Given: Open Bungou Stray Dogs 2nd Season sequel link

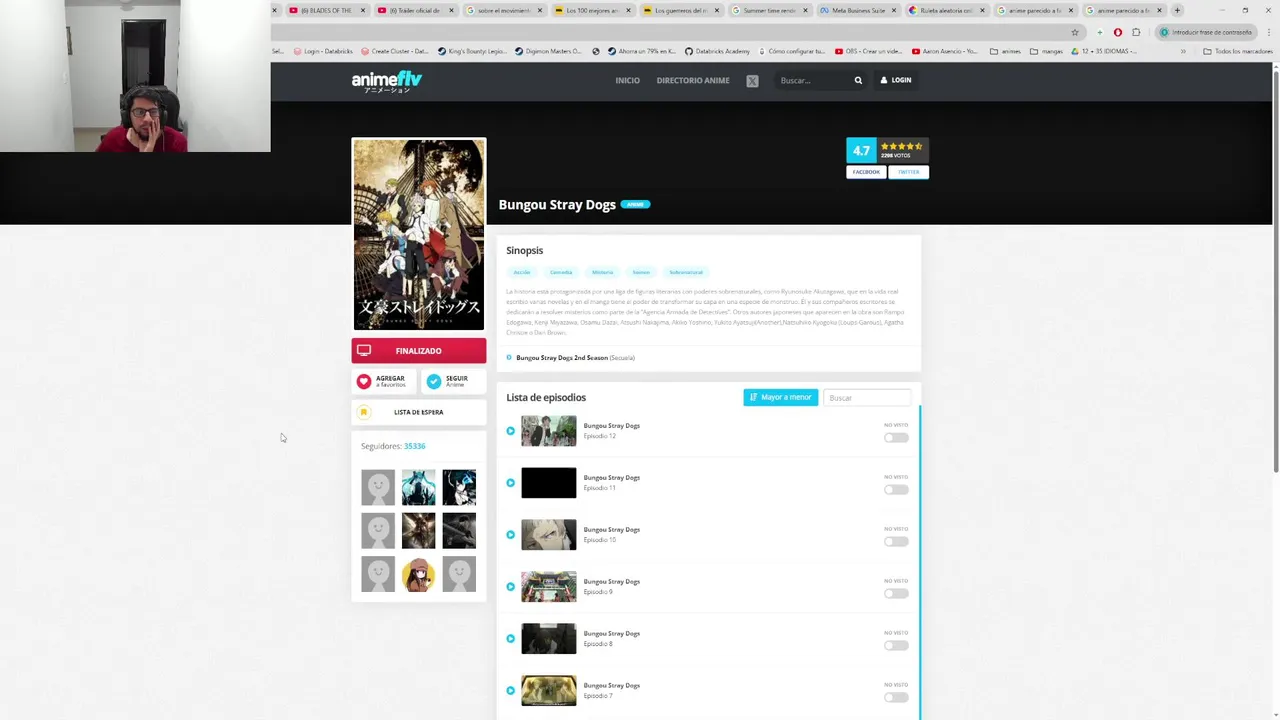Looking at the screenshot, I should (561, 358).
